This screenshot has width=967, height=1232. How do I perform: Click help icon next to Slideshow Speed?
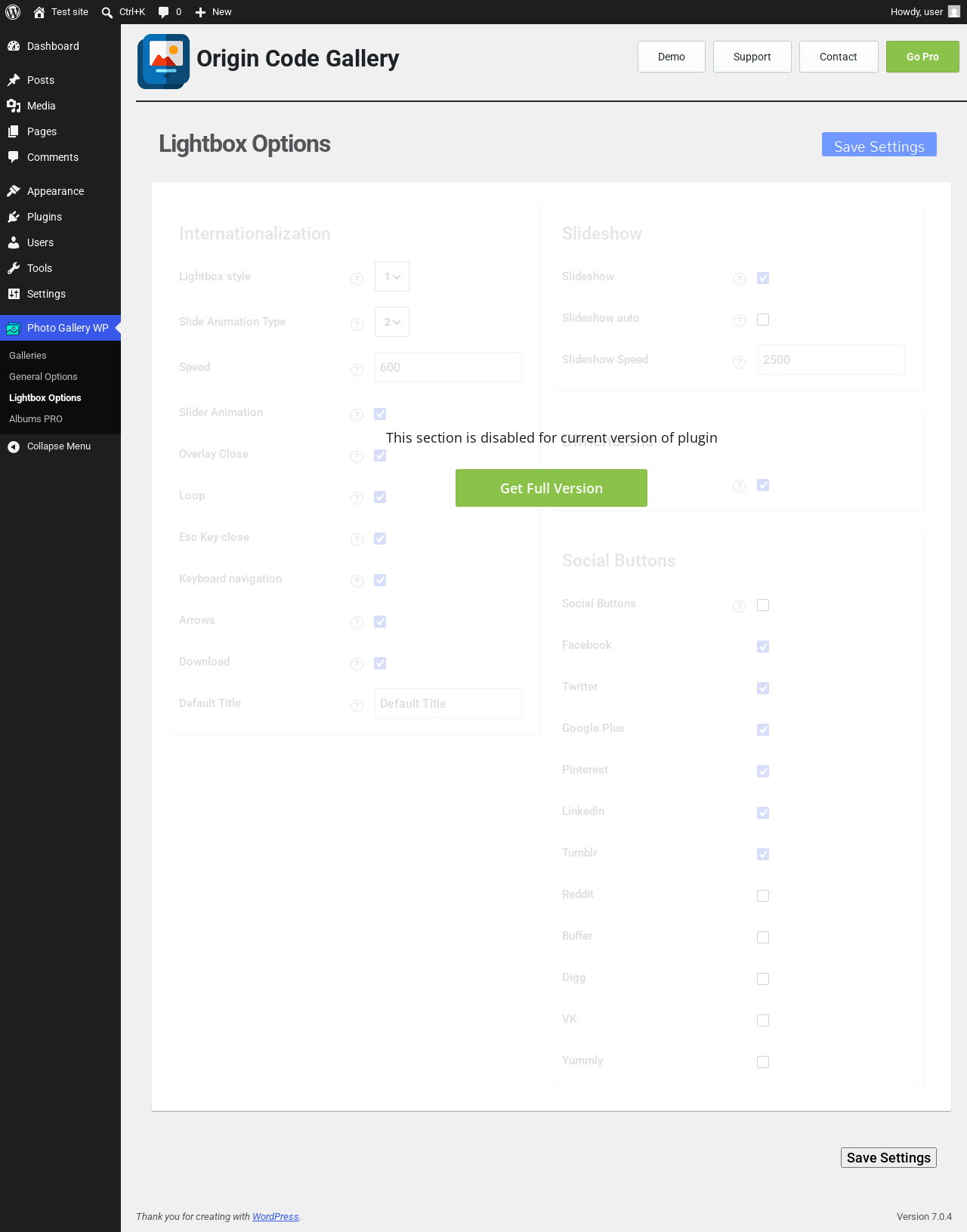pos(740,363)
